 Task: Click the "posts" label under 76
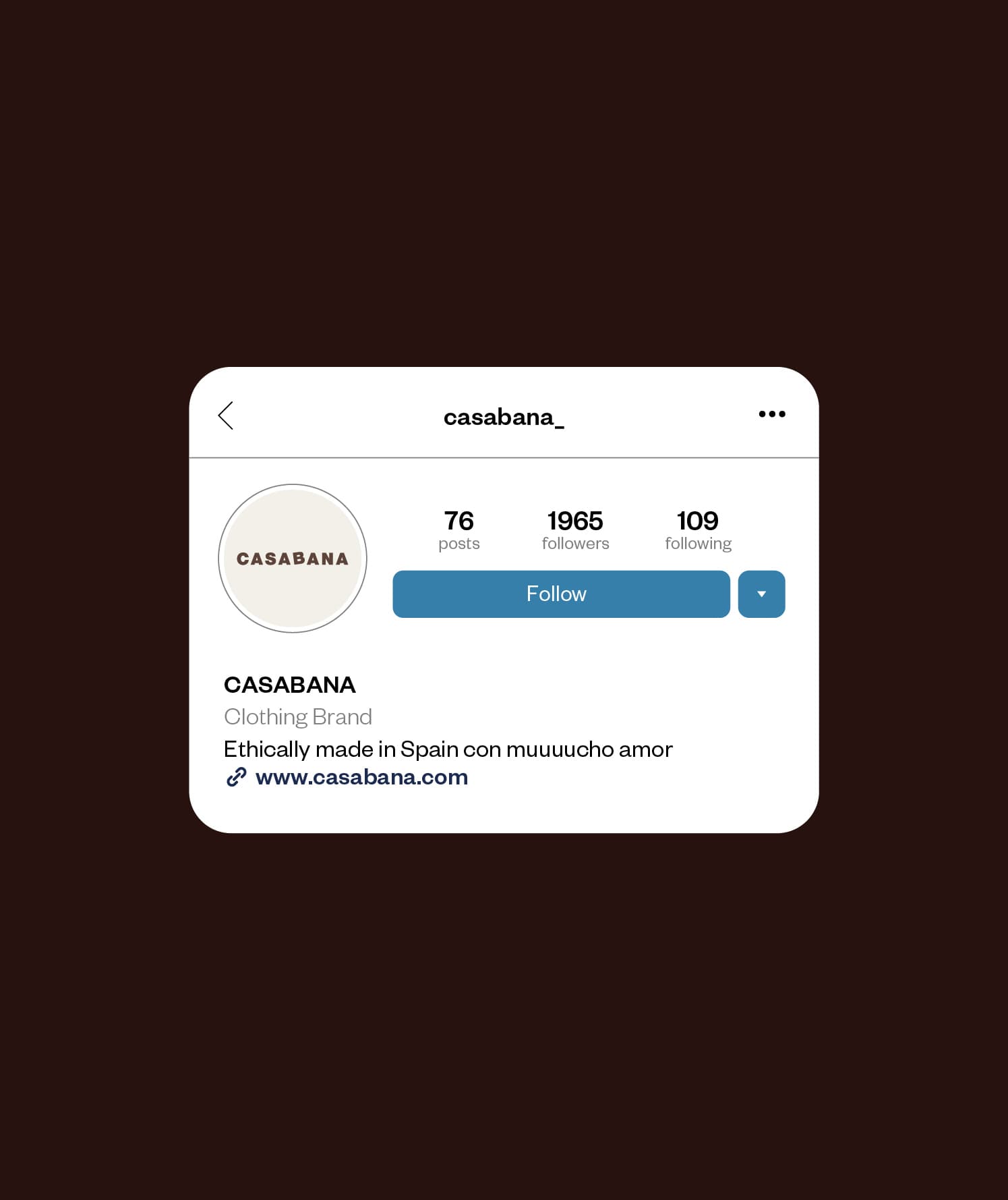tap(459, 544)
